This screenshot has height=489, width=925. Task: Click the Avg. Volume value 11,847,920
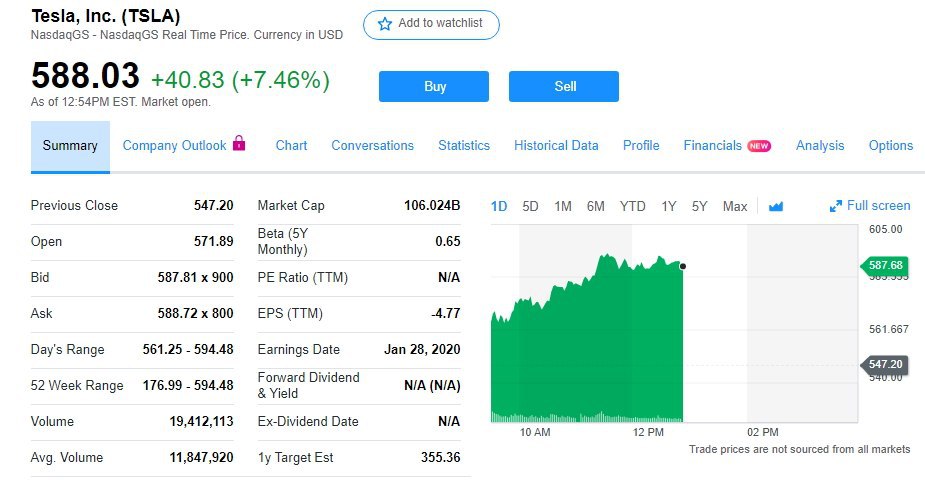[x=201, y=458]
